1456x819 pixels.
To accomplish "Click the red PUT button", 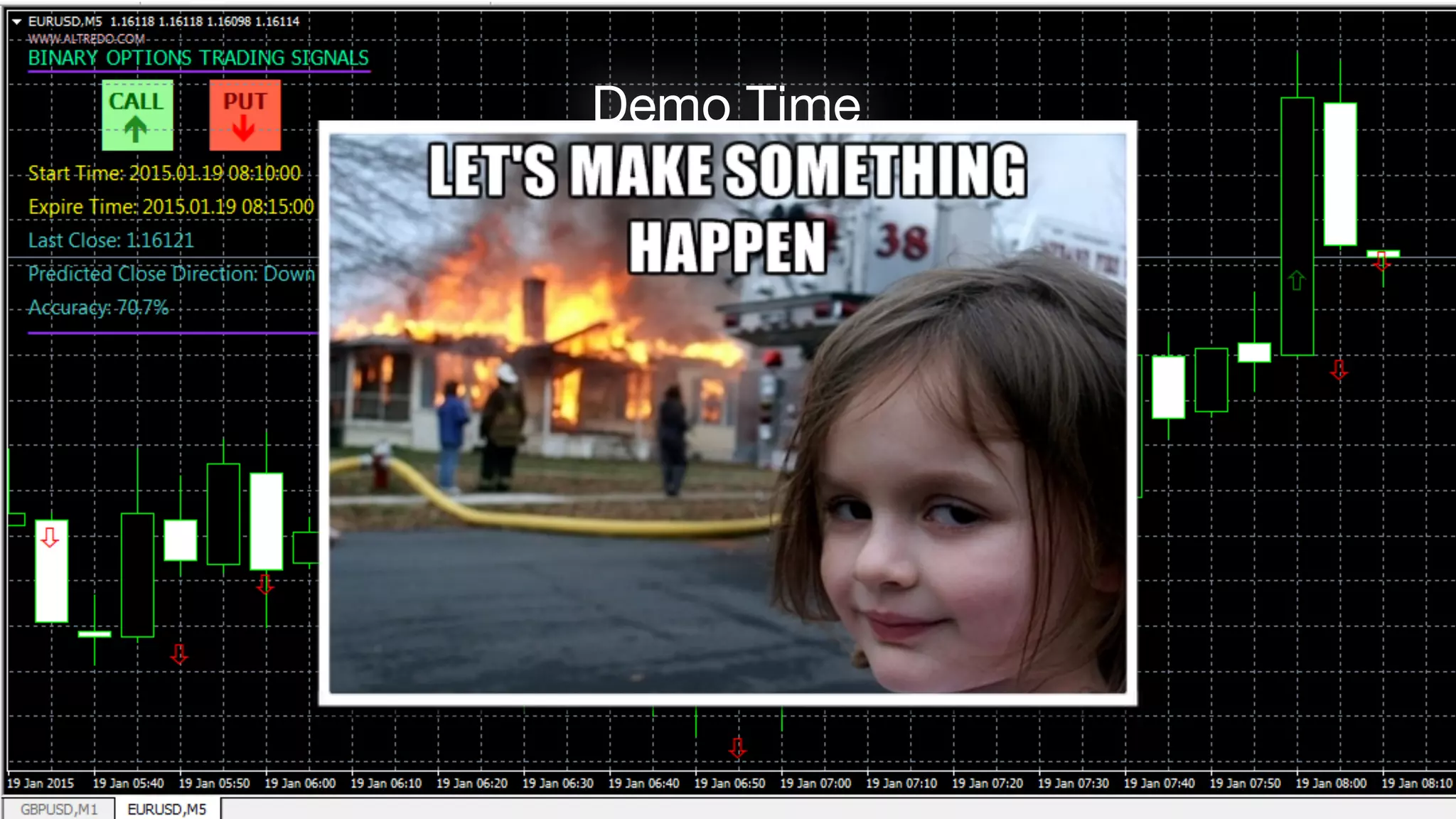I will 245,115.
